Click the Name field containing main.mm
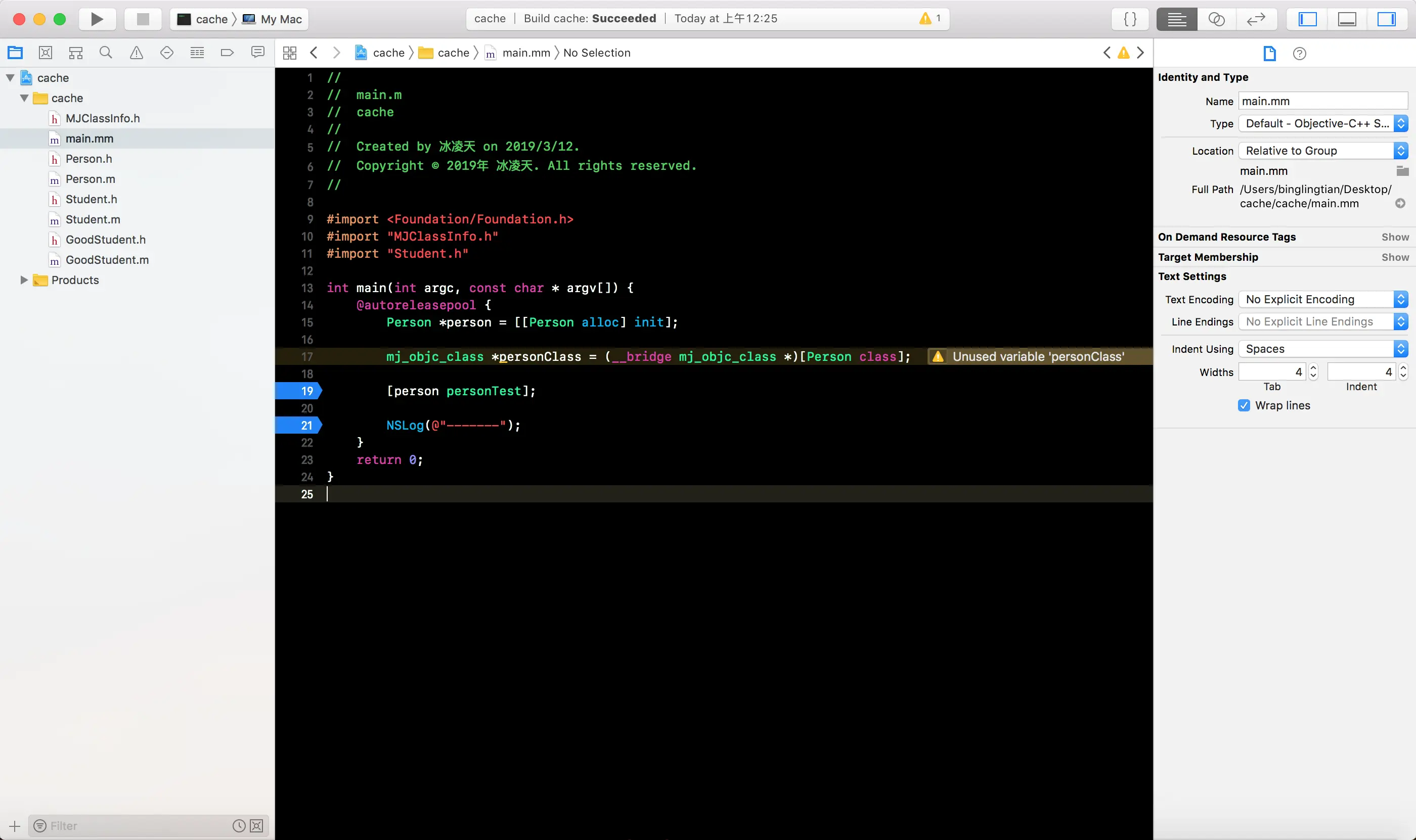This screenshot has width=1416, height=840. (x=1322, y=101)
